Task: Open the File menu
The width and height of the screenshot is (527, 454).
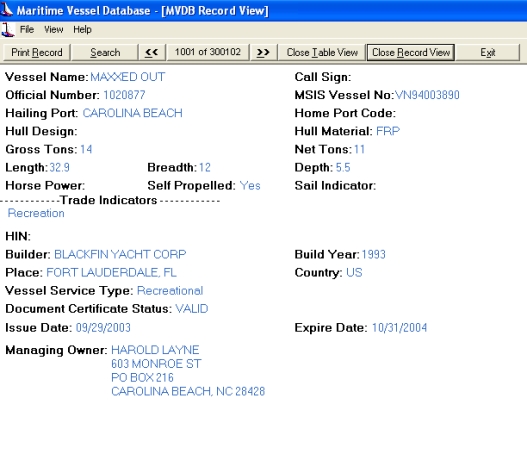Action: 27,30
